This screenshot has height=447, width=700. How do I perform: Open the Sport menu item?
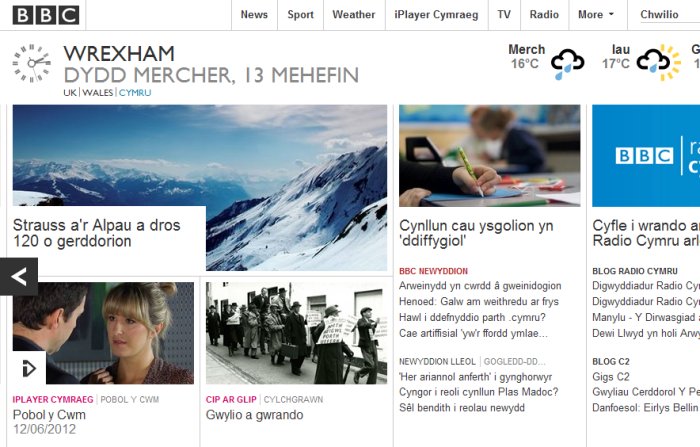[x=300, y=15]
